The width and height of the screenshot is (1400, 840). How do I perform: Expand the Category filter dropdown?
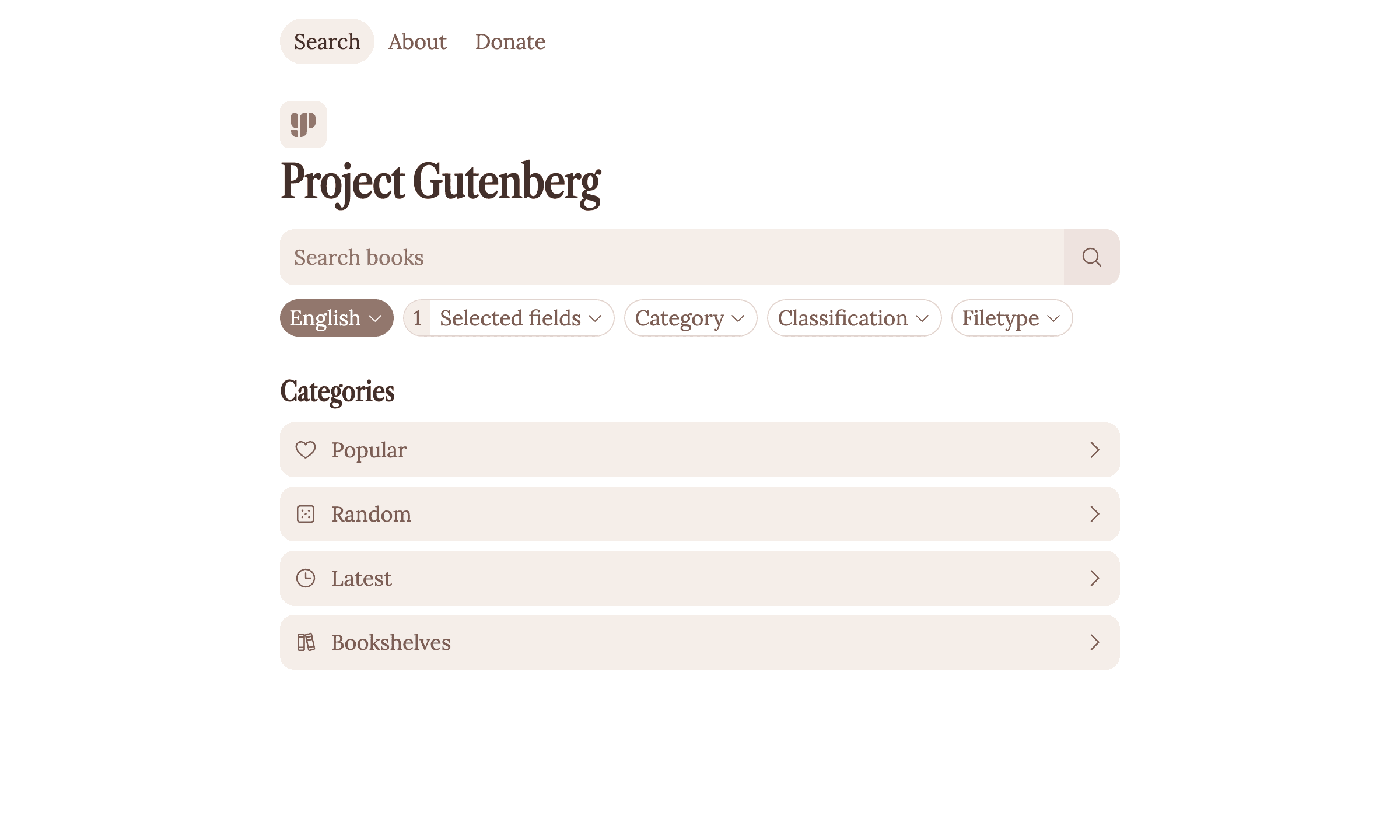(x=691, y=317)
